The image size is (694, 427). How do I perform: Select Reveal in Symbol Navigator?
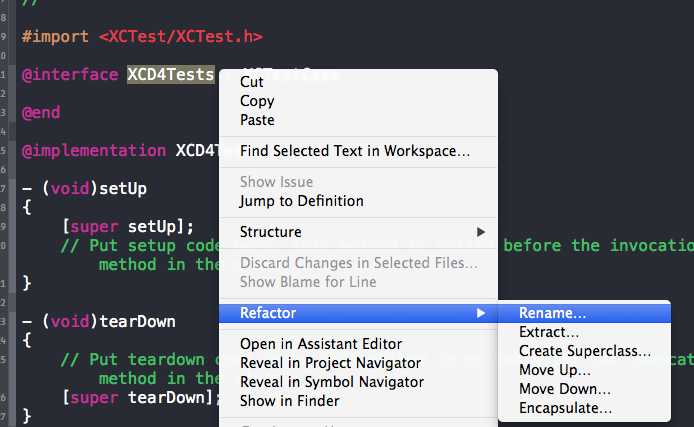pyautogui.click(x=332, y=382)
